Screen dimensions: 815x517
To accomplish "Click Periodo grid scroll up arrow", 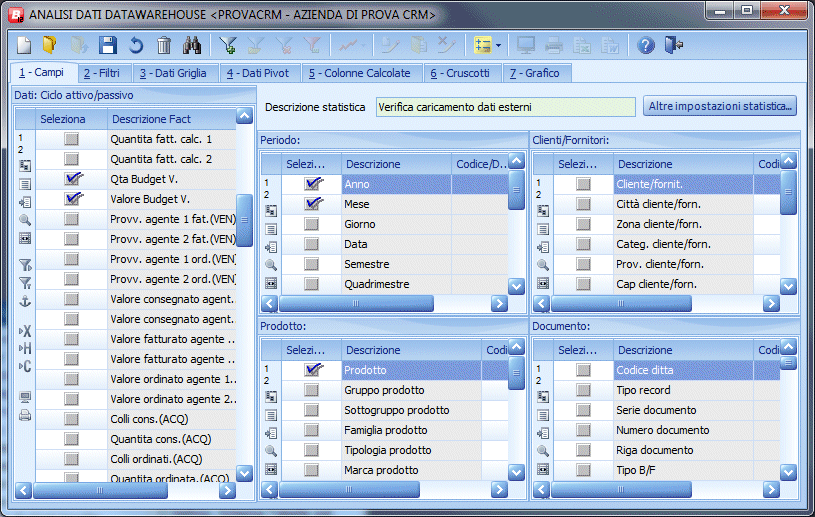I will (516, 161).
